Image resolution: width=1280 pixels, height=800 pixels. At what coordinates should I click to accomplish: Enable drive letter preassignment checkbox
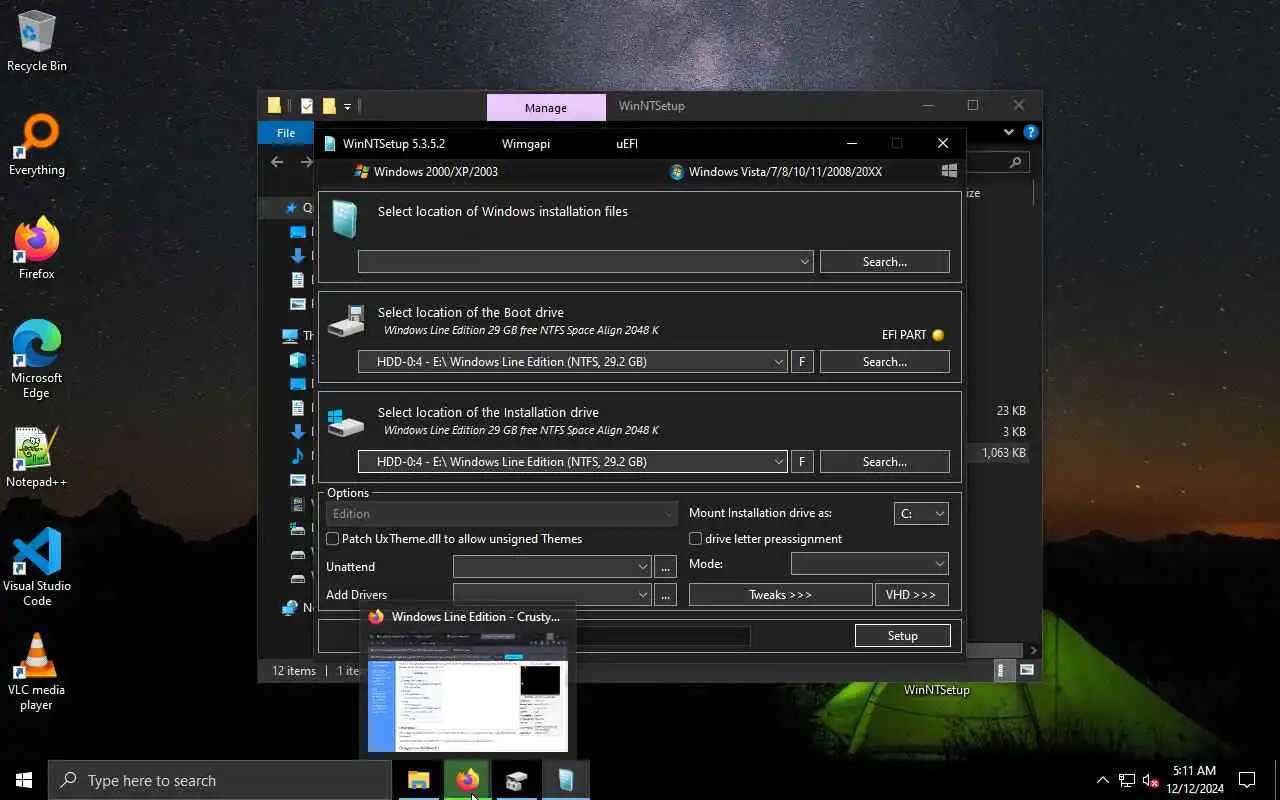pos(696,539)
